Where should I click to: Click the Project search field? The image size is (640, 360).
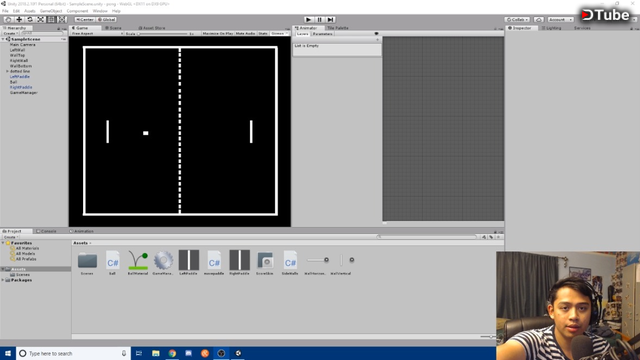coord(427,237)
